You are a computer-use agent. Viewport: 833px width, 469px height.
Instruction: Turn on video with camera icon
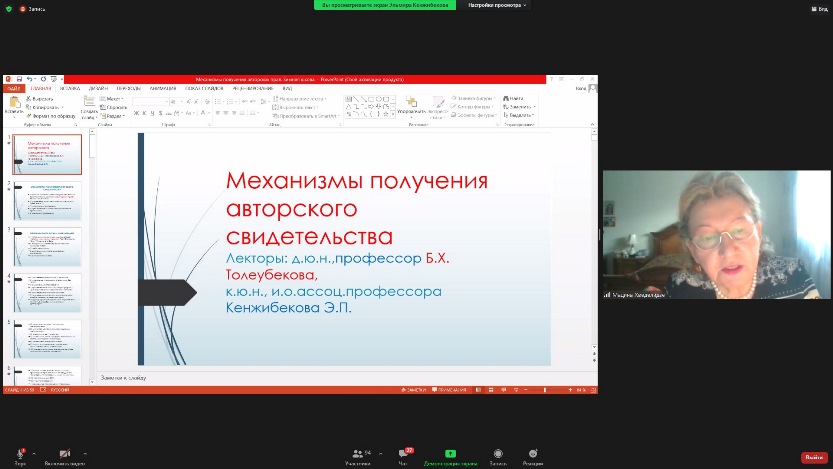pyautogui.click(x=65, y=454)
